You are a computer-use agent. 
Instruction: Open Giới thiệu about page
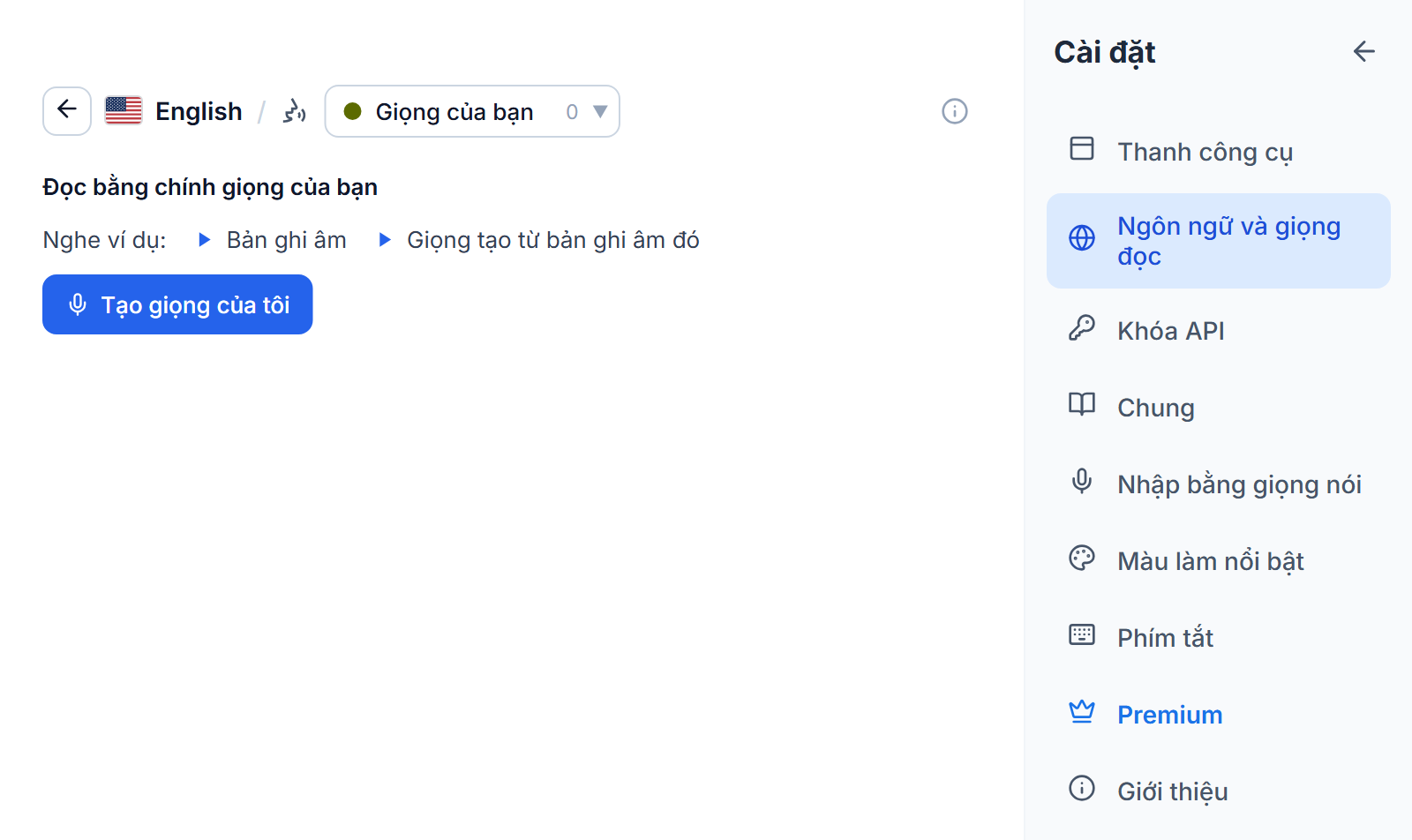click(1219, 791)
